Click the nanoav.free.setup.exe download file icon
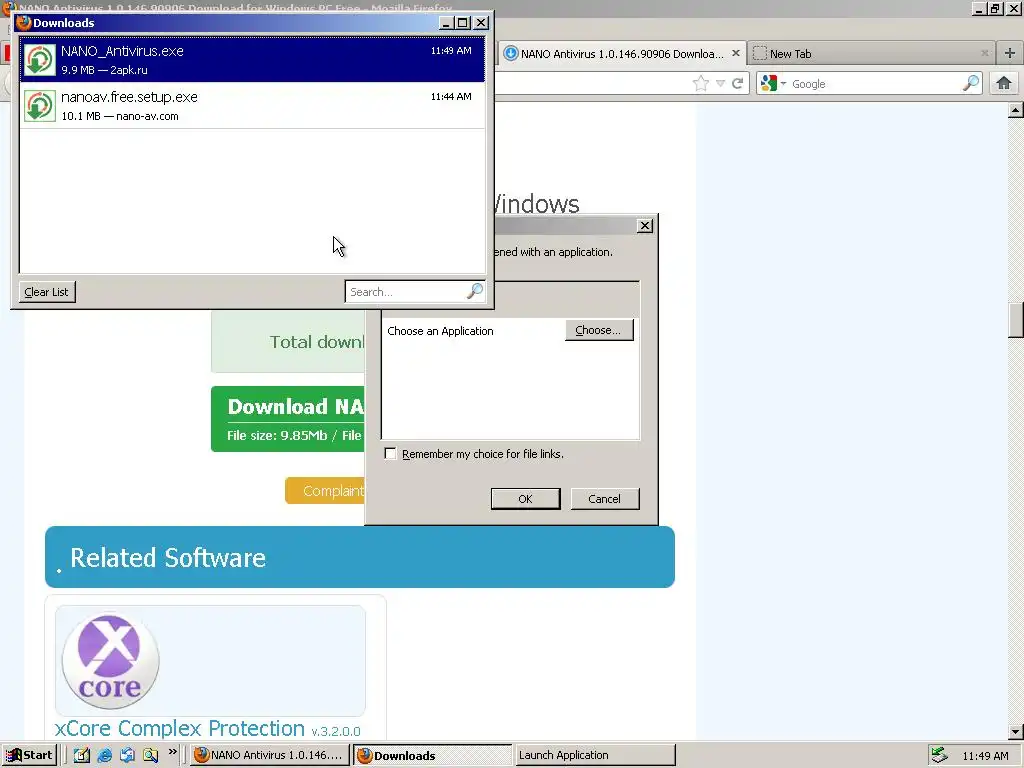This screenshot has width=1024, height=768. point(40,105)
